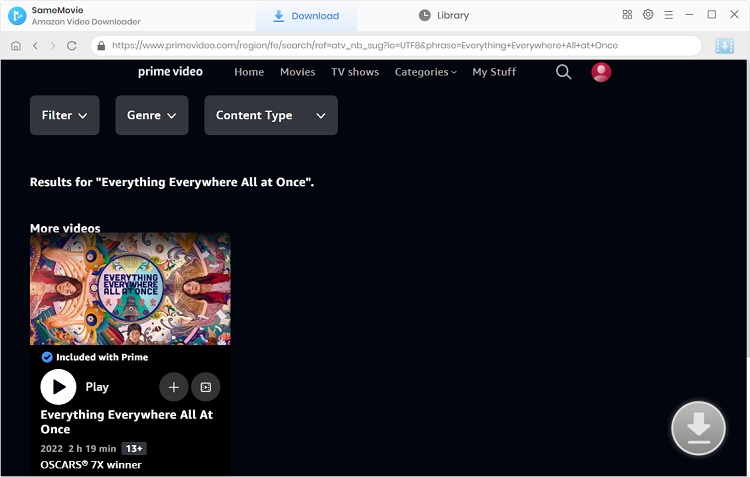Click the round Play button
This screenshot has width=750, height=477.
[58, 387]
